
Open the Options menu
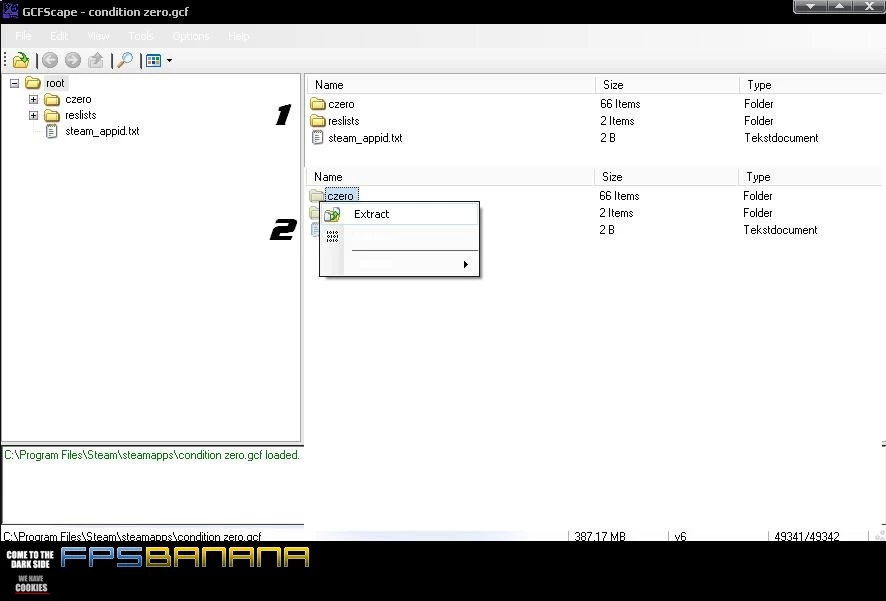[191, 36]
